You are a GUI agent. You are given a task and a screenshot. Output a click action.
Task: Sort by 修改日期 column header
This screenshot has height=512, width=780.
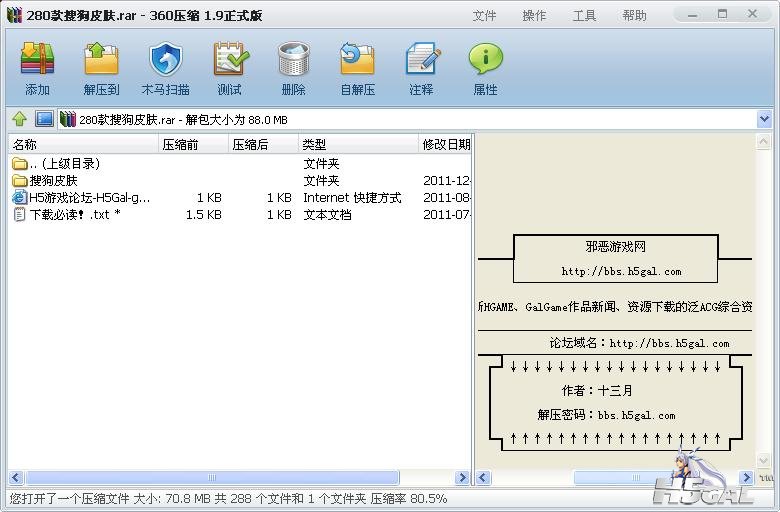446,144
